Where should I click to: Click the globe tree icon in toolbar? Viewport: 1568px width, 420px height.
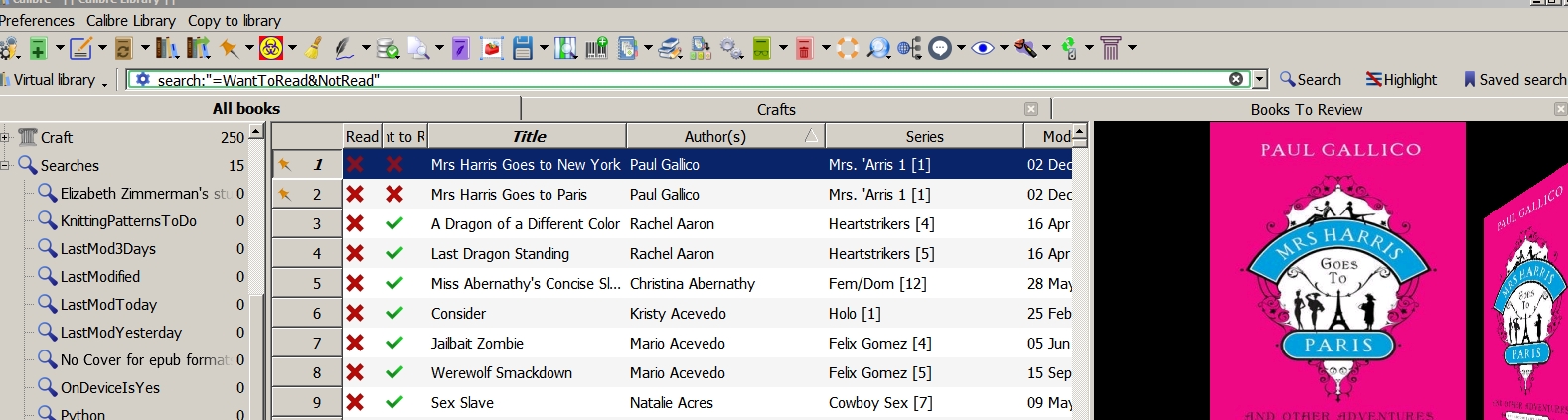click(909, 47)
